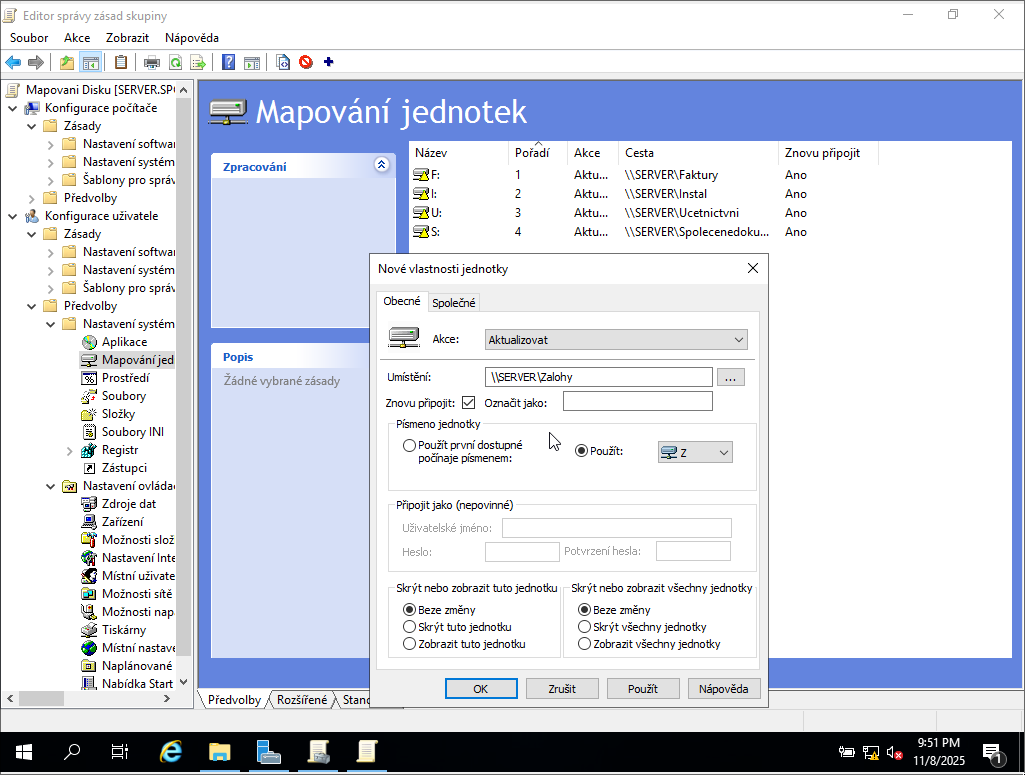This screenshot has height=775, width=1025.
Task: Click the blue Back arrow in toolbar
Action: [x=13, y=62]
